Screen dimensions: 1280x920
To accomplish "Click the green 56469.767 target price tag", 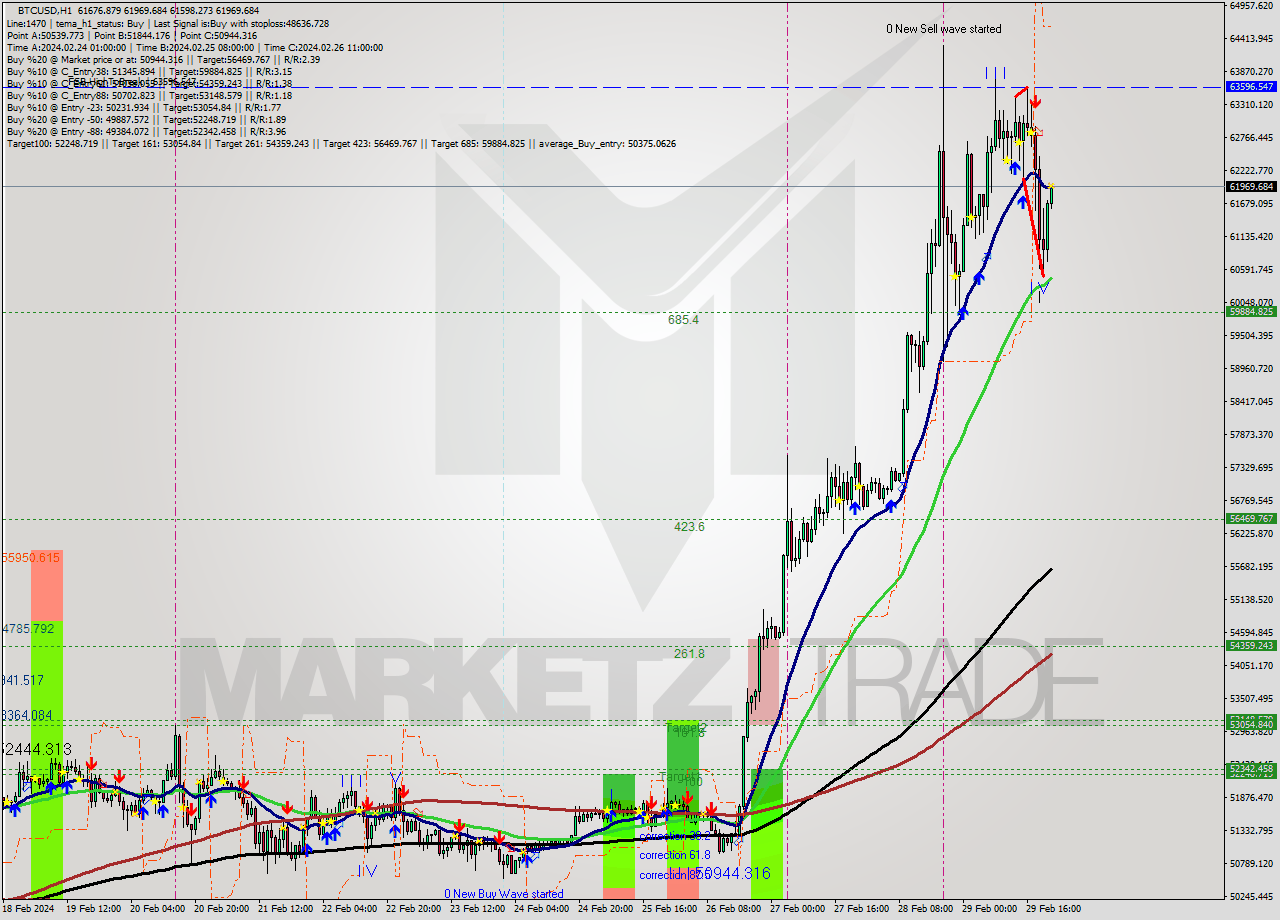I will 1251,519.
